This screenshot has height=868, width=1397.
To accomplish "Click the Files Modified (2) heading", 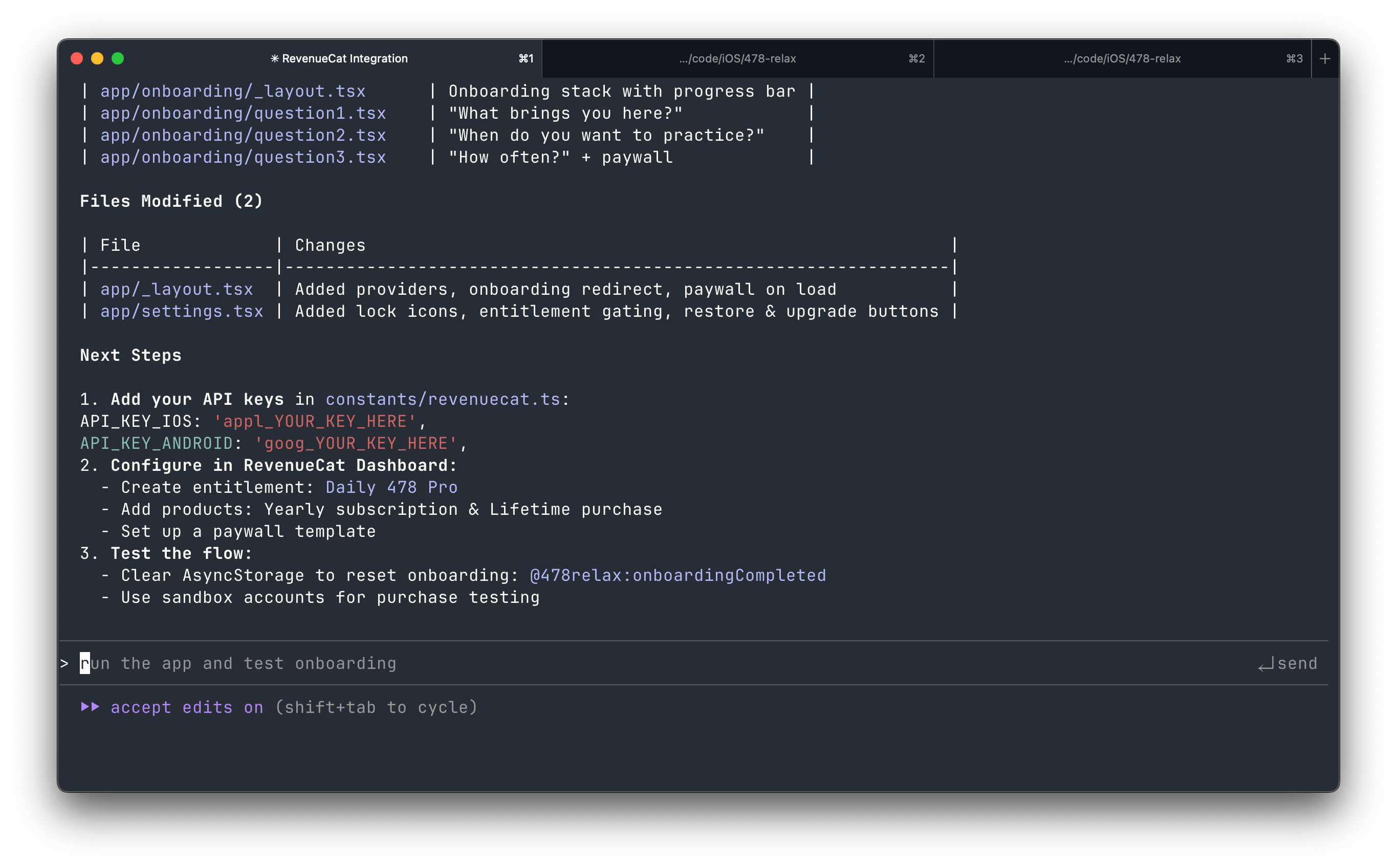I will pos(171,202).
